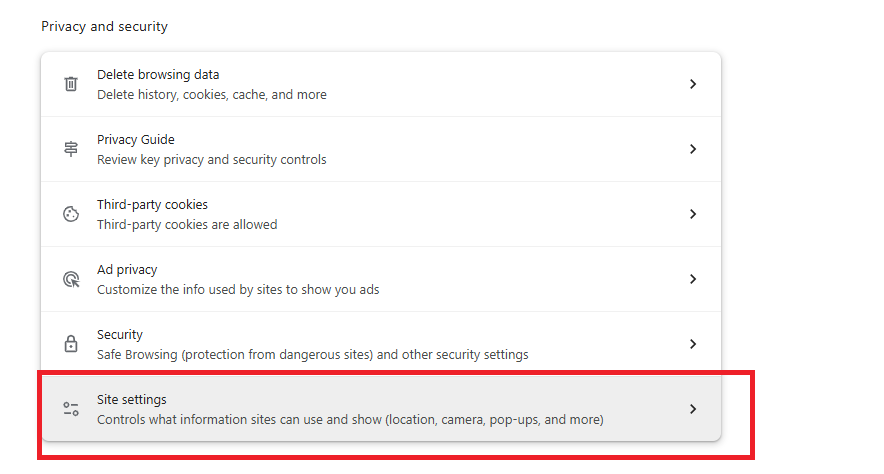Image resolution: width=884 pixels, height=474 pixels.
Task: Click the arrow at the end of the Ad privacy row
Action: point(693,279)
